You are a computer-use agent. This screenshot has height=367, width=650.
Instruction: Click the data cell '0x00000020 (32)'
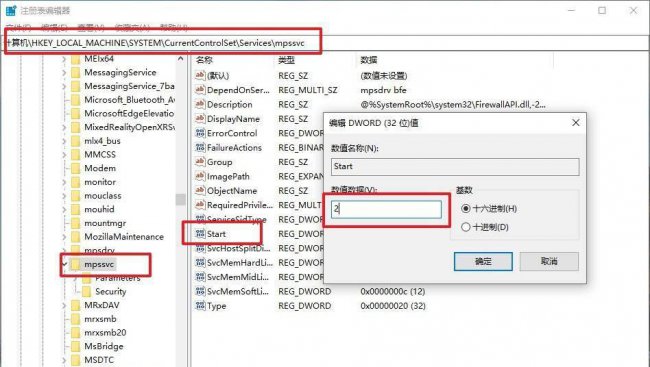pyautogui.click(x=393, y=306)
